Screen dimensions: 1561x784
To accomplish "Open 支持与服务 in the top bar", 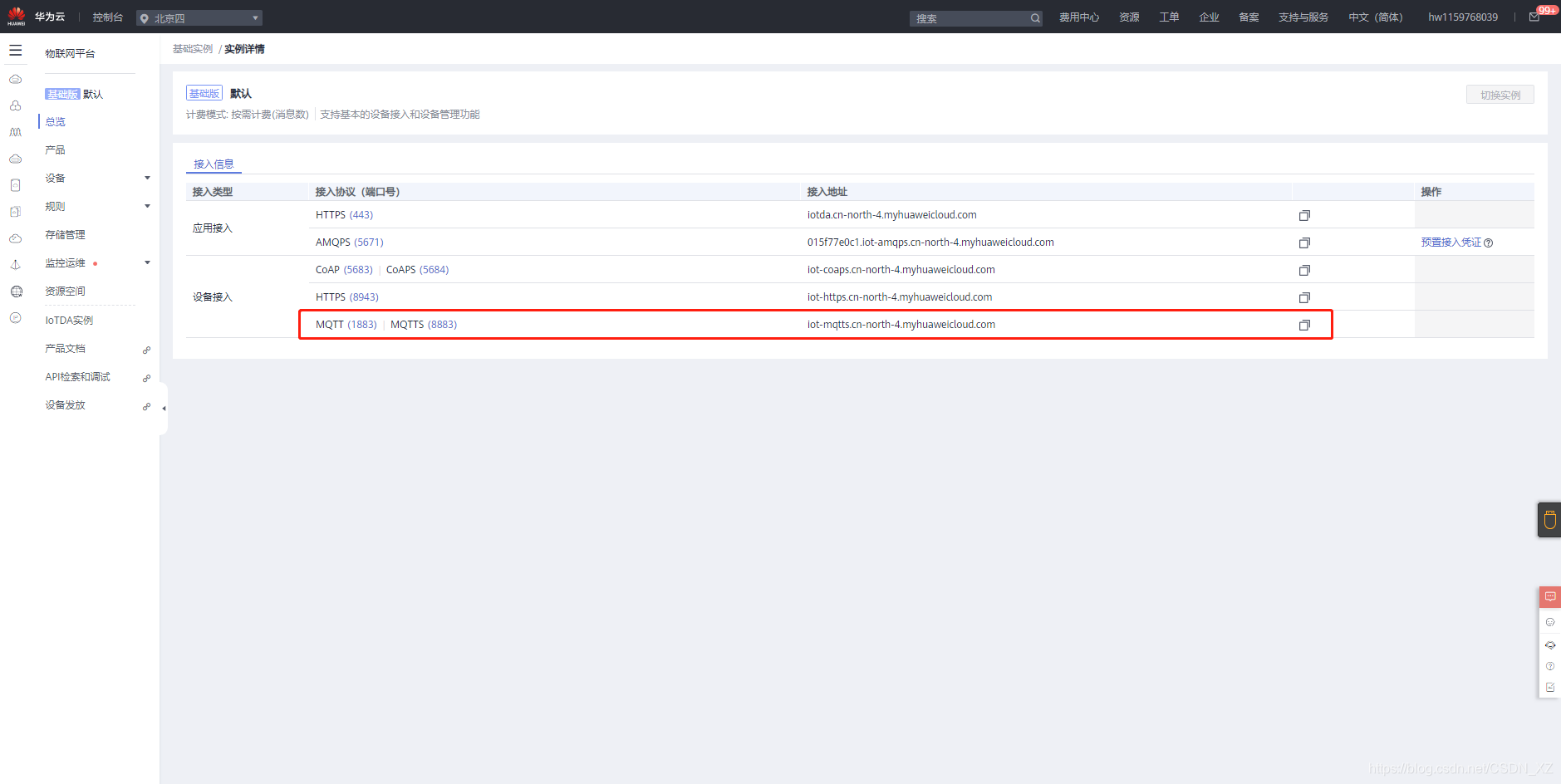I will 1303,17.
